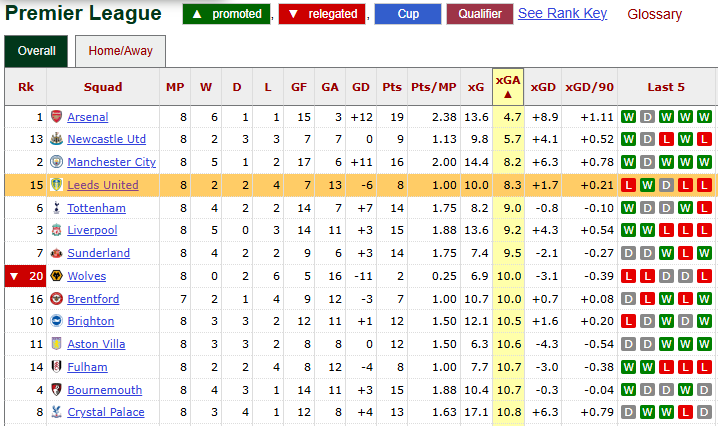Viewport: 718px width, 426px height.
Task: Click the green promoted legend badge
Action: (226, 14)
